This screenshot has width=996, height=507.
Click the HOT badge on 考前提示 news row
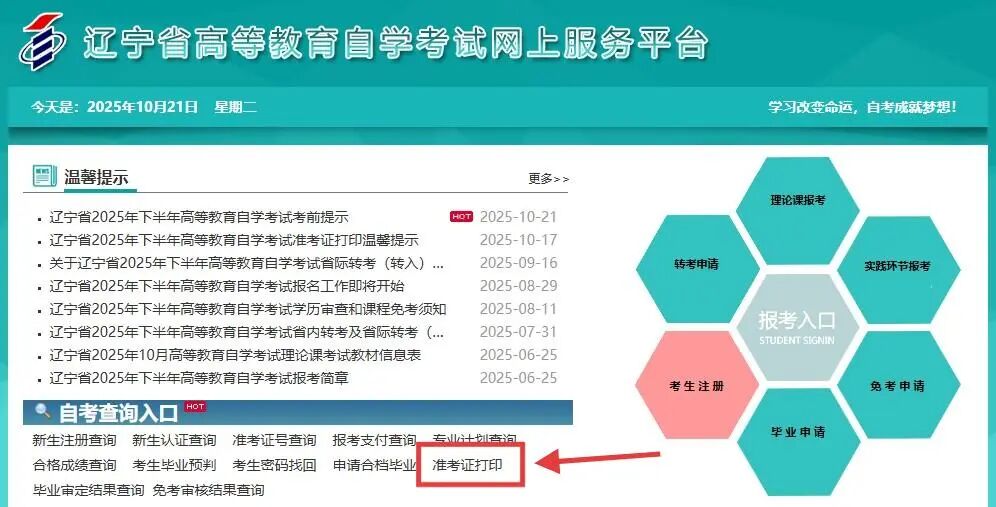pyautogui.click(x=462, y=217)
